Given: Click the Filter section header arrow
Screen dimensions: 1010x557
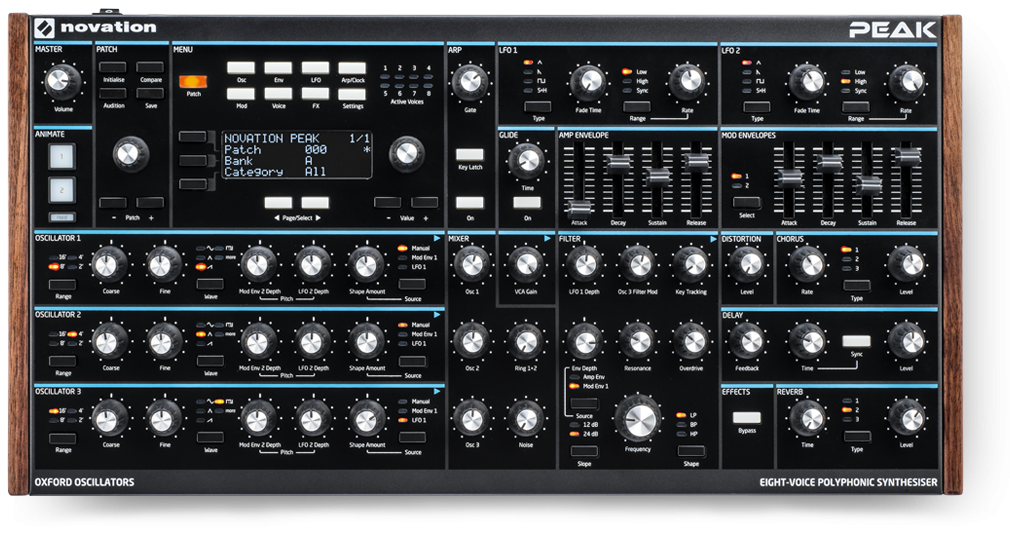Looking at the screenshot, I should (713, 238).
